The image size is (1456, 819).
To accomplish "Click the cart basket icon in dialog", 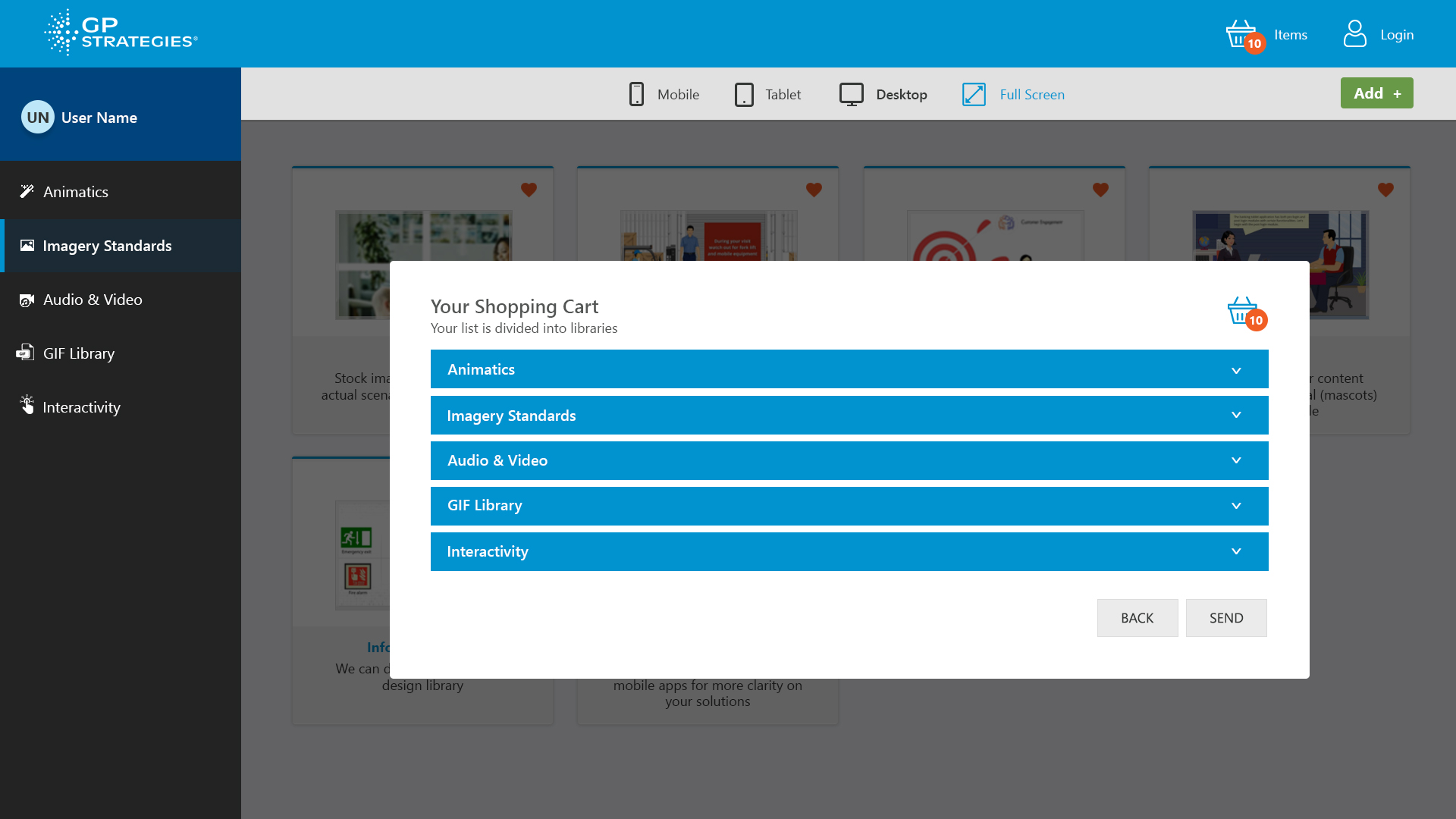I will tap(1244, 311).
